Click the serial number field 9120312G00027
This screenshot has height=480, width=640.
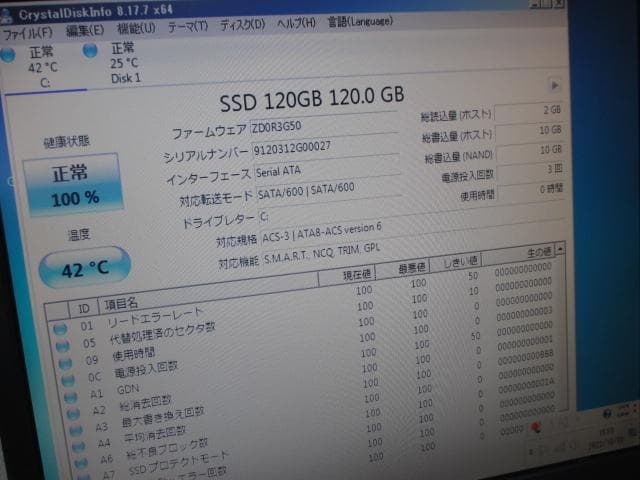pyautogui.click(x=325, y=144)
